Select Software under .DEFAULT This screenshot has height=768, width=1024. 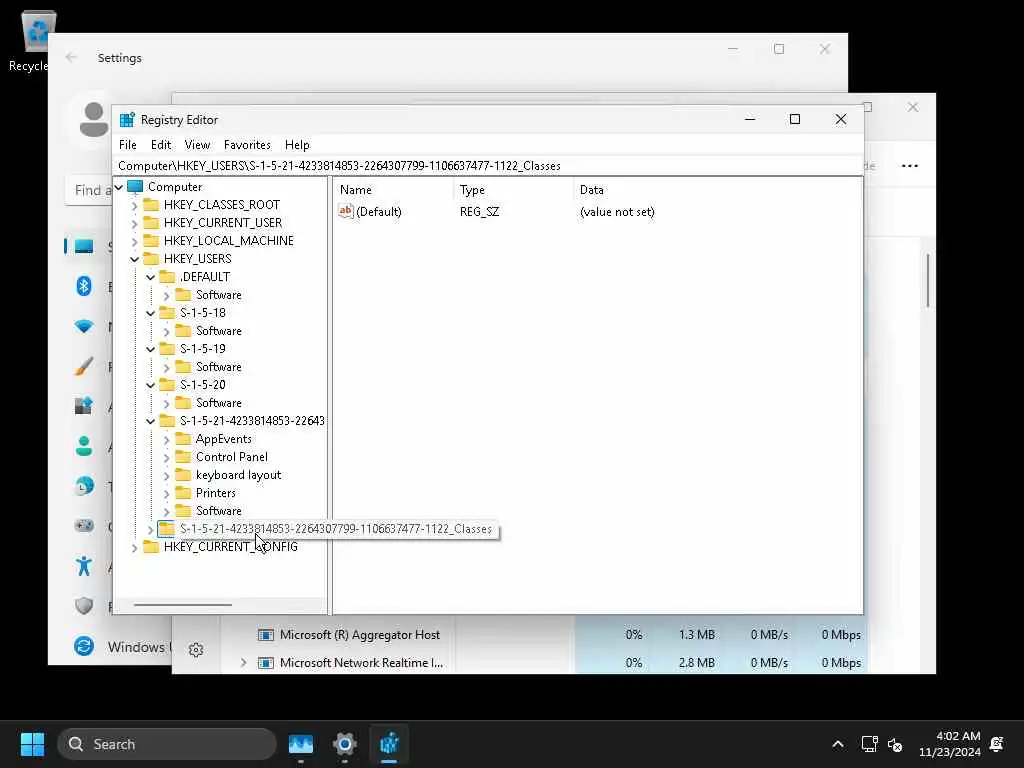point(219,295)
